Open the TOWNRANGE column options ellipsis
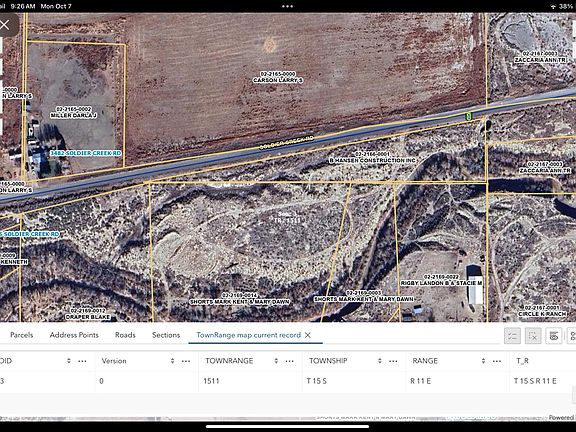 pos(289,361)
